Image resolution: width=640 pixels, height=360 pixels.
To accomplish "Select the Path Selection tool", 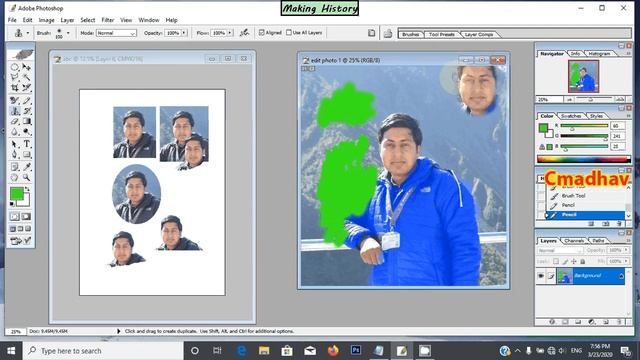I will coord(15,144).
